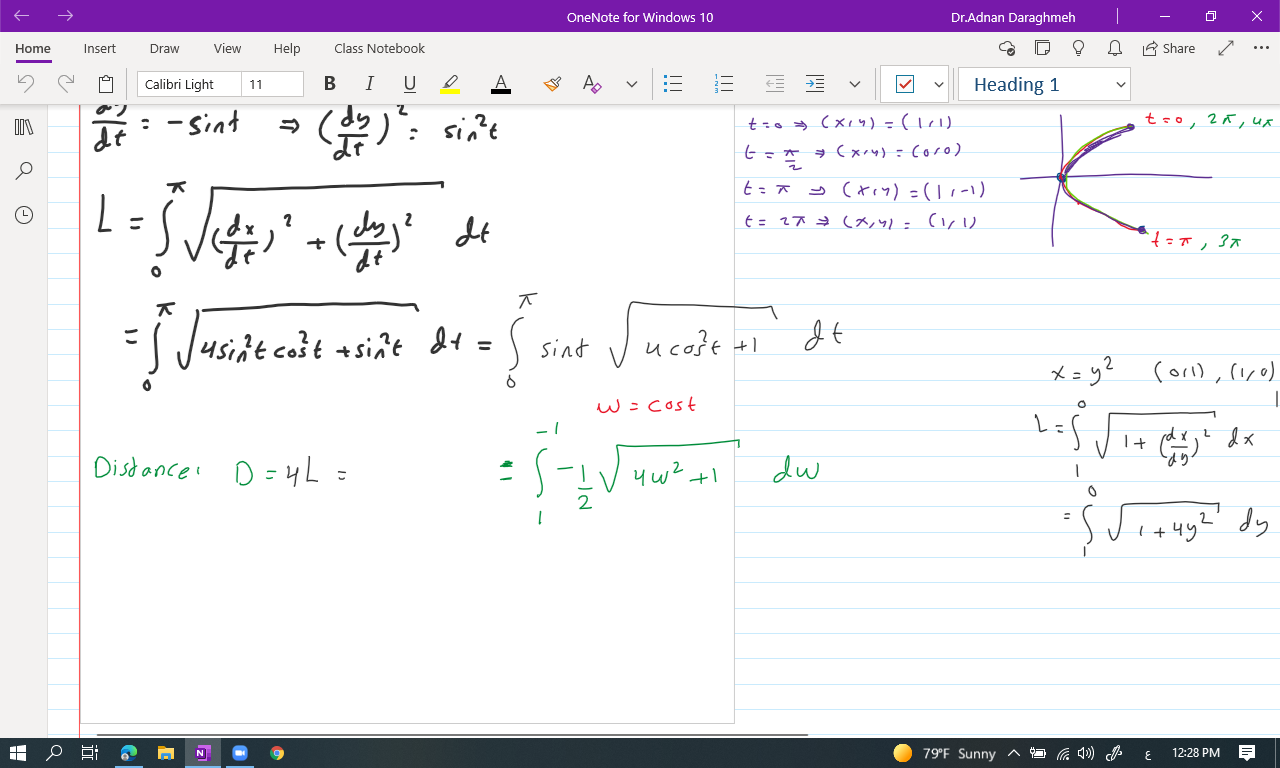
Task: Open the Zoom app in taskbar
Action: click(x=240, y=753)
